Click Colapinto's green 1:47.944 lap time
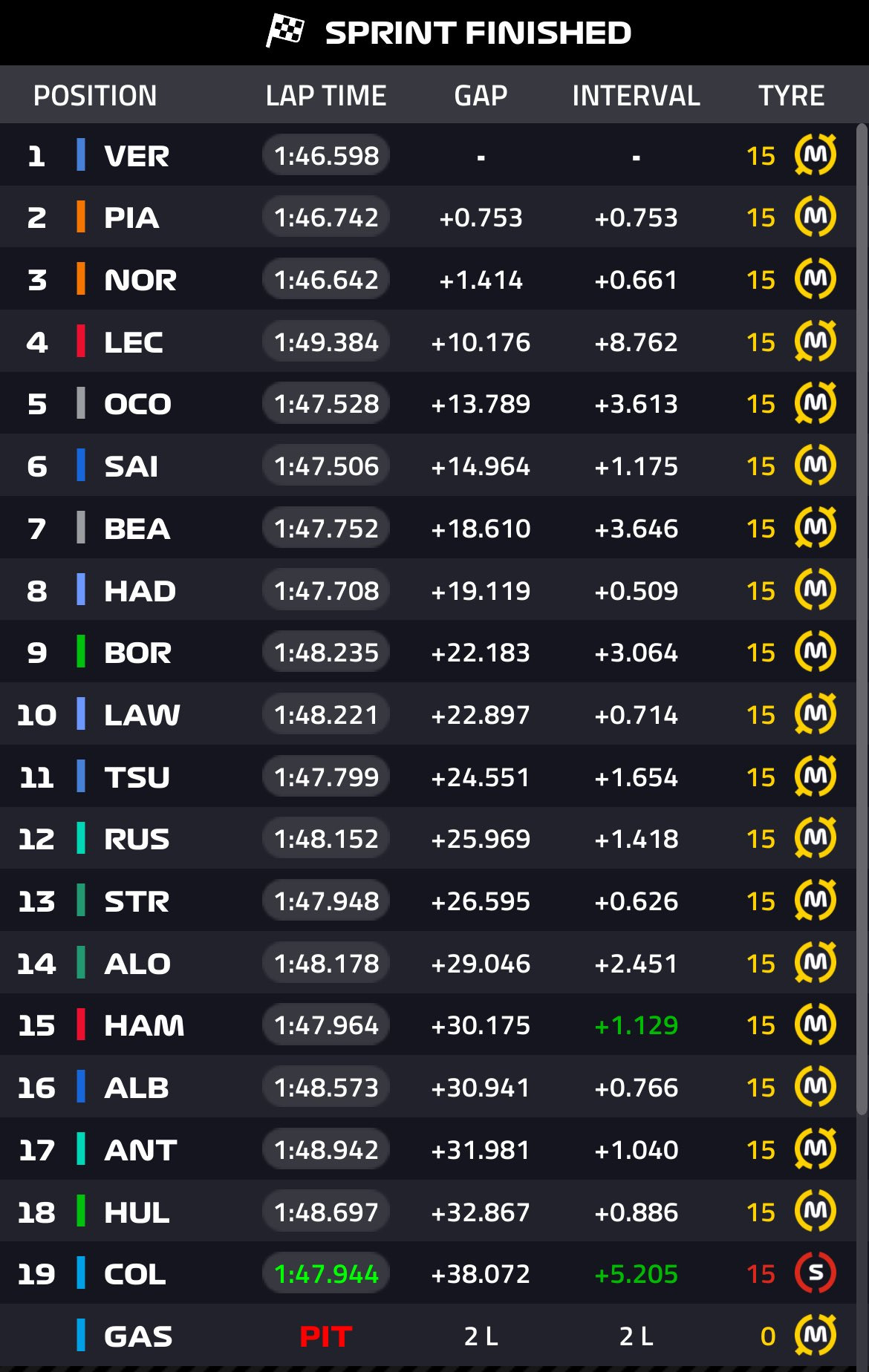 326,1274
